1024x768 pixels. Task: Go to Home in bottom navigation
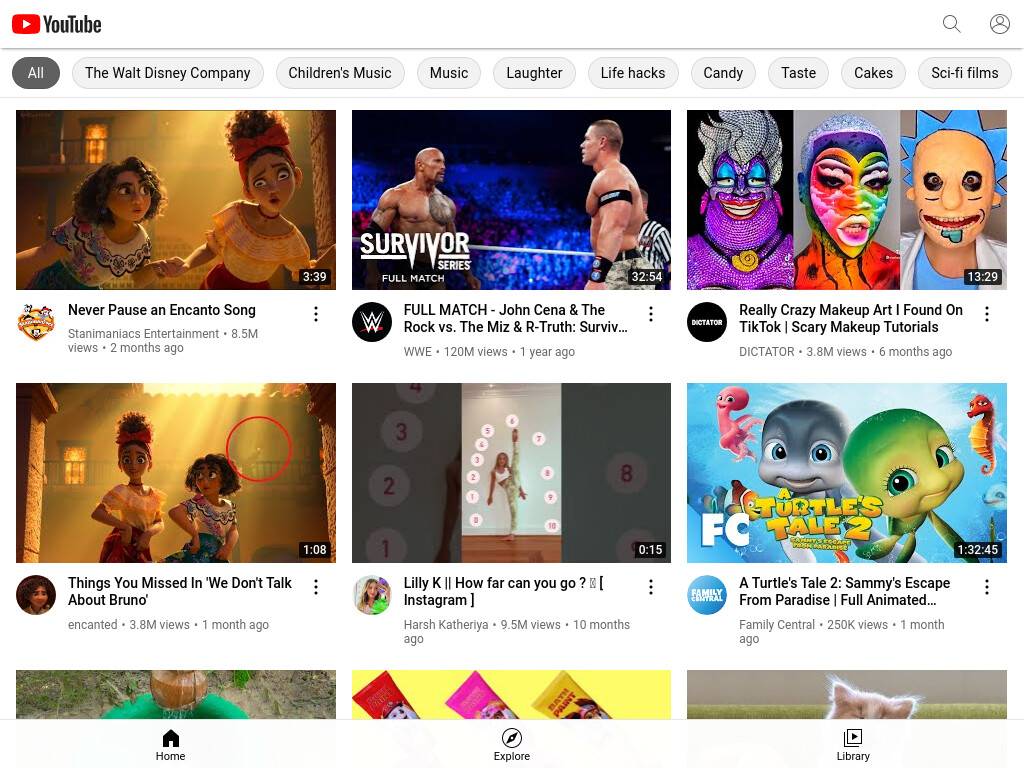(170, 745)
